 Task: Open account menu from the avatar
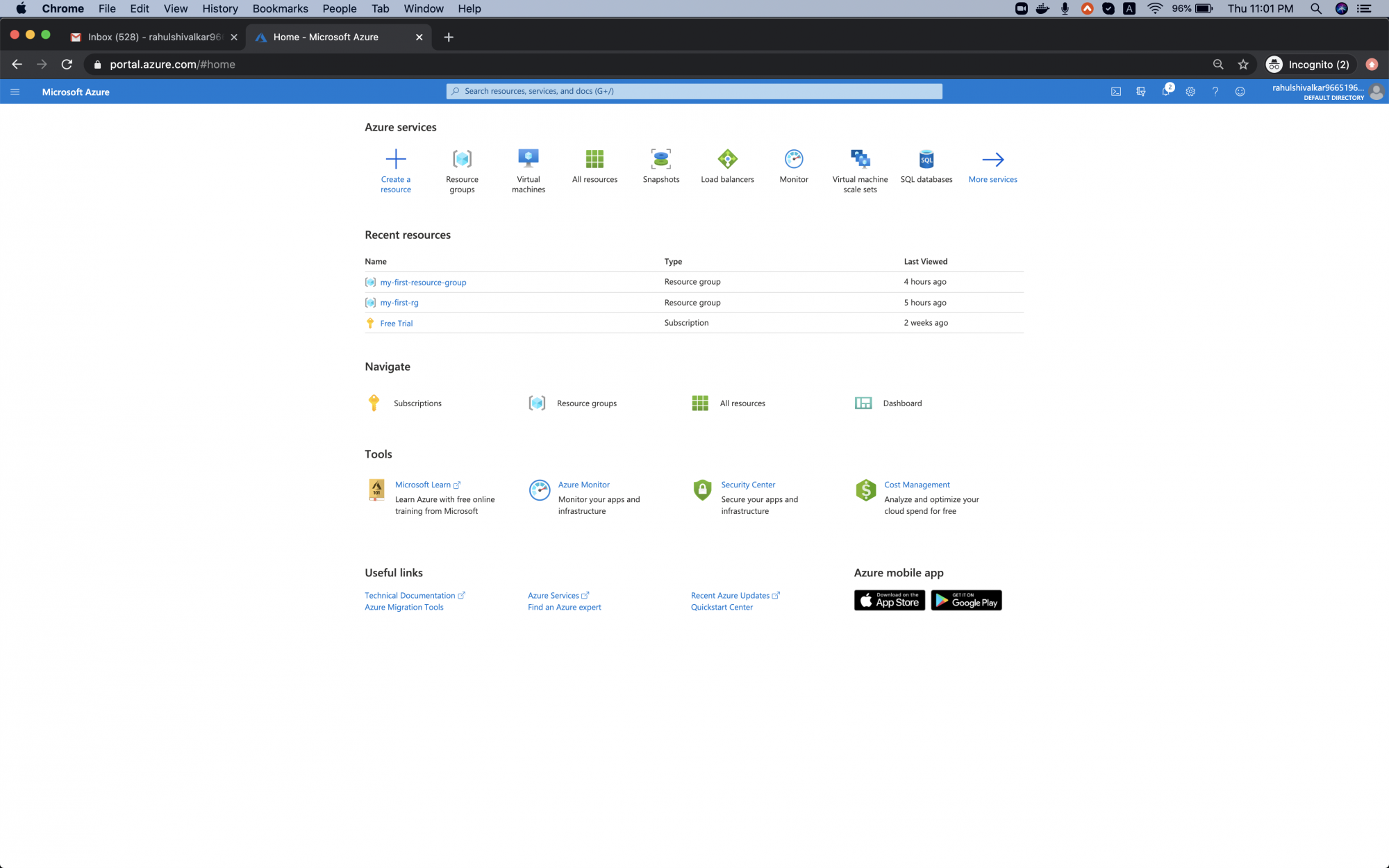(1376, 92)
